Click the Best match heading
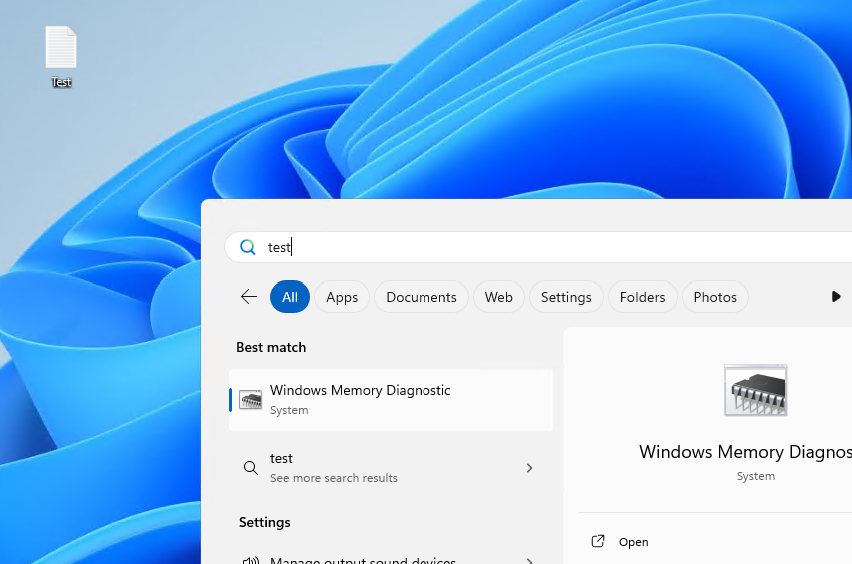852x564 pixels. (x=271, y=347)
